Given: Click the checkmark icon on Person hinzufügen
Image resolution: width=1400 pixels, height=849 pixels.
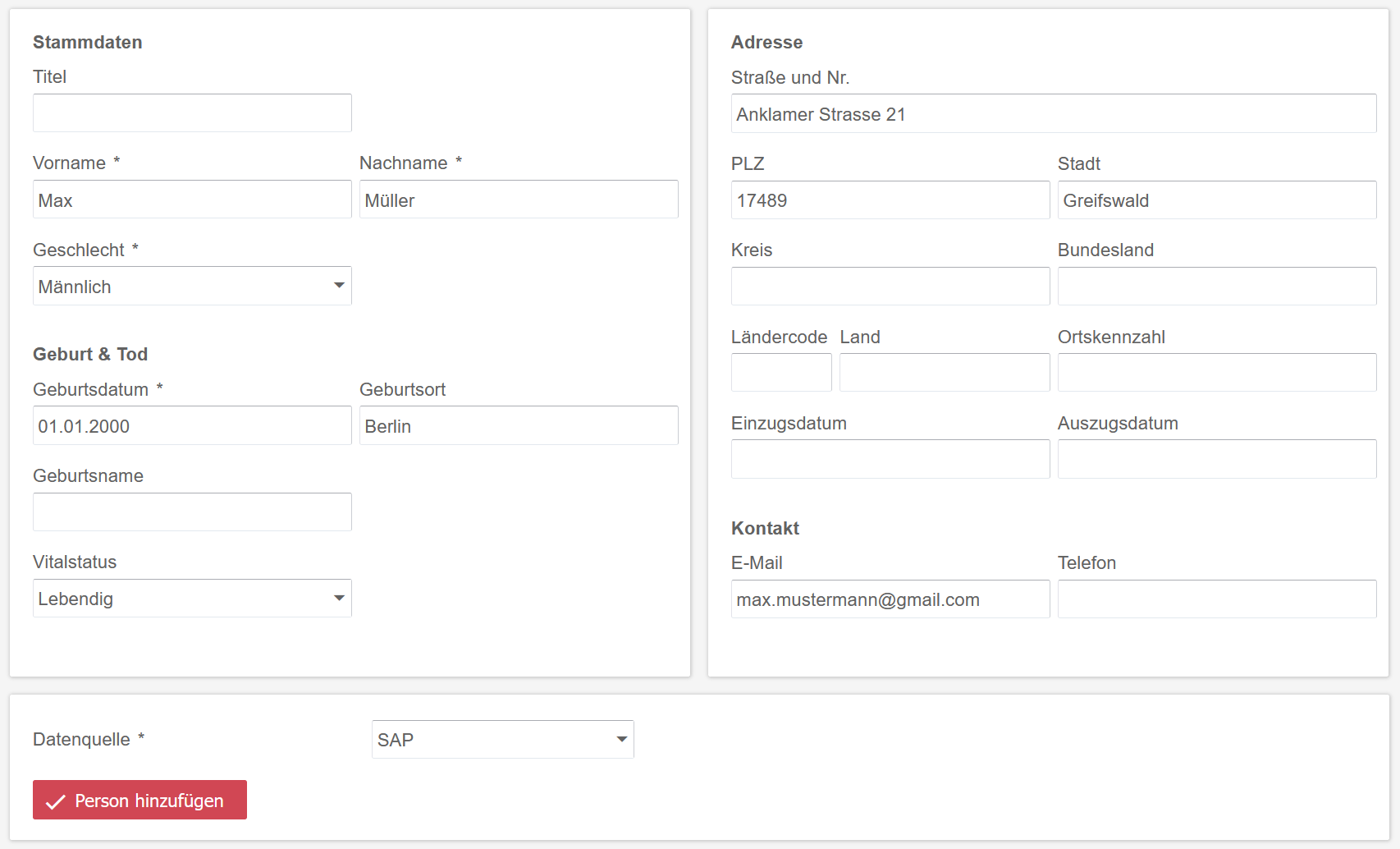Looking at the screenshot, I should point(56,801).
